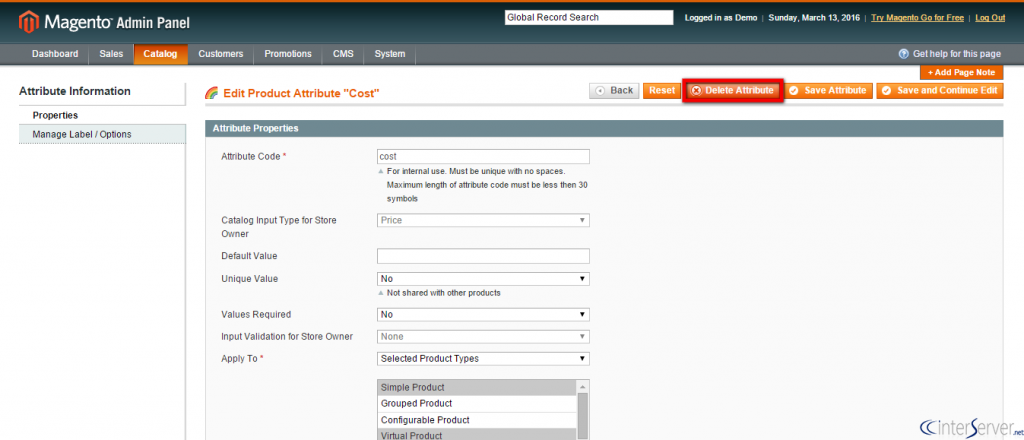The height and width of the screenshot is (440, 1024).
Task: Click Try Magento Go for Free link
Action: 917,18
